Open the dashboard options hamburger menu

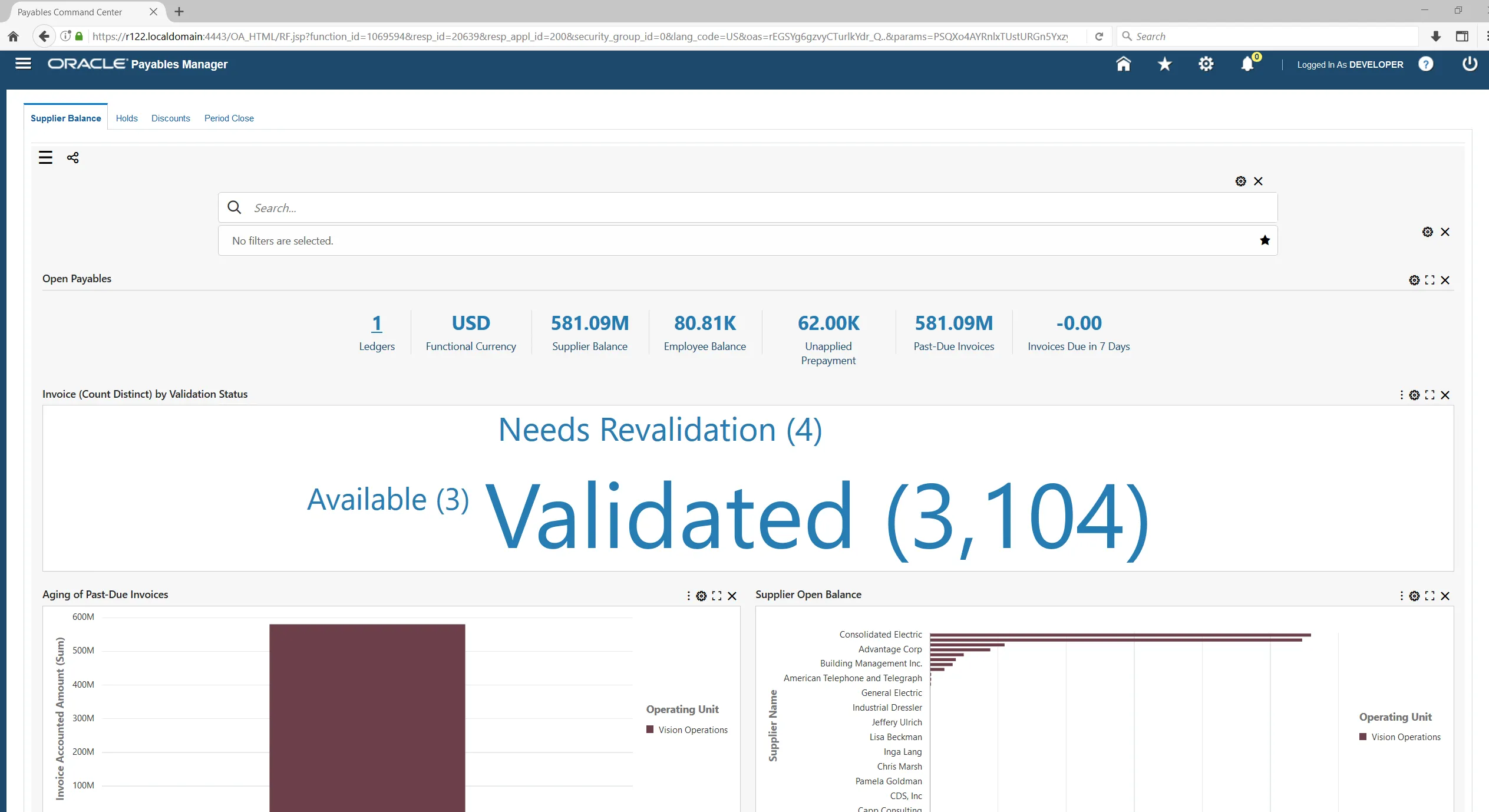click(x=45, y=157)
